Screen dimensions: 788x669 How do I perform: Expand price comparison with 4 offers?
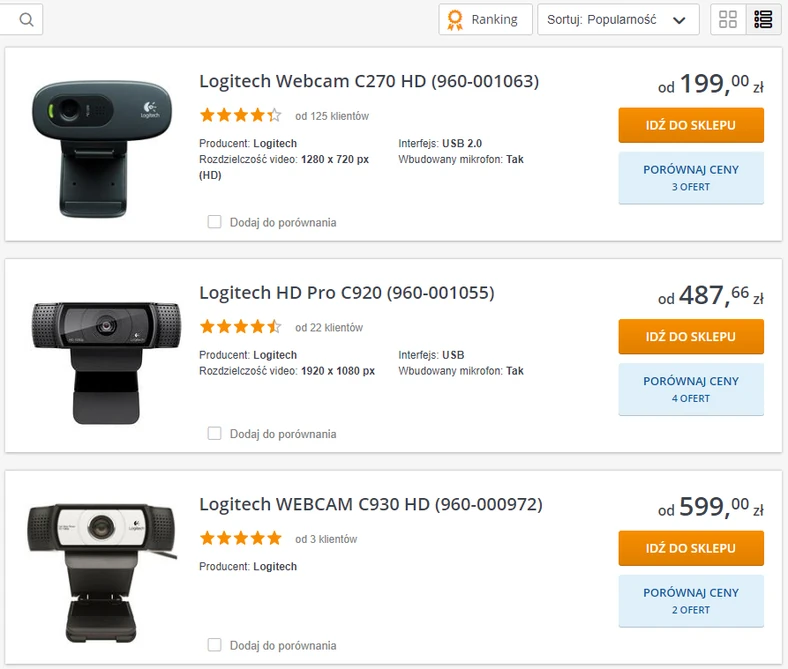[x=691, y=389]
